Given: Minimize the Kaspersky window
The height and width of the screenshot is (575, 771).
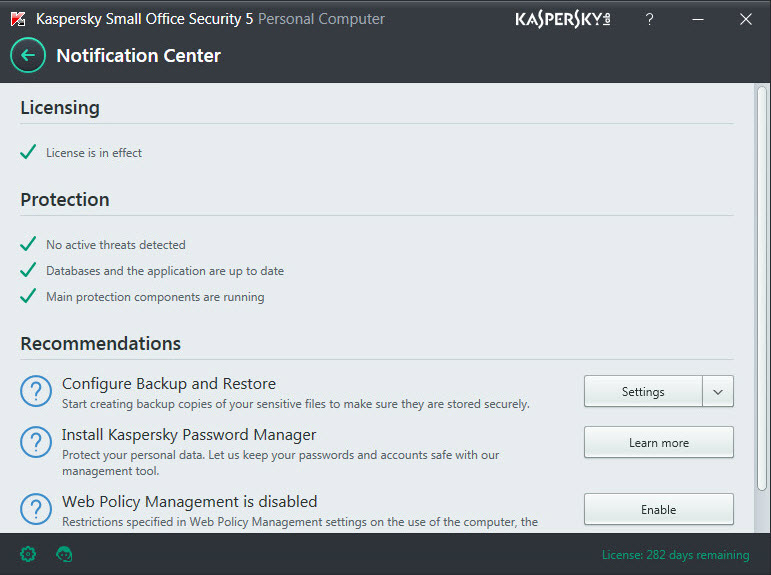Looking at the screenshot, I should point(698,19).
